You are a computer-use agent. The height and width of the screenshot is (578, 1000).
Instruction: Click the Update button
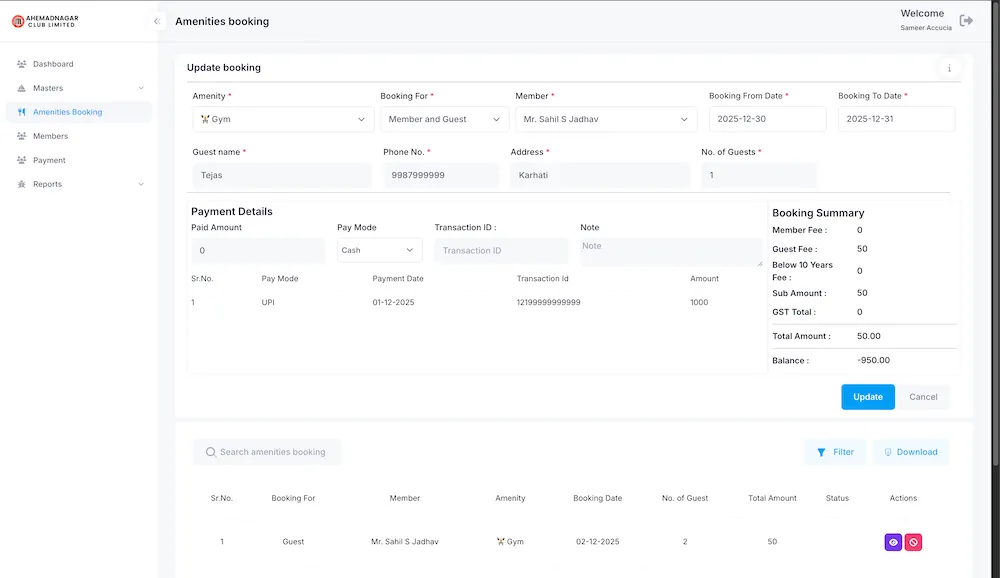[867, 397]
